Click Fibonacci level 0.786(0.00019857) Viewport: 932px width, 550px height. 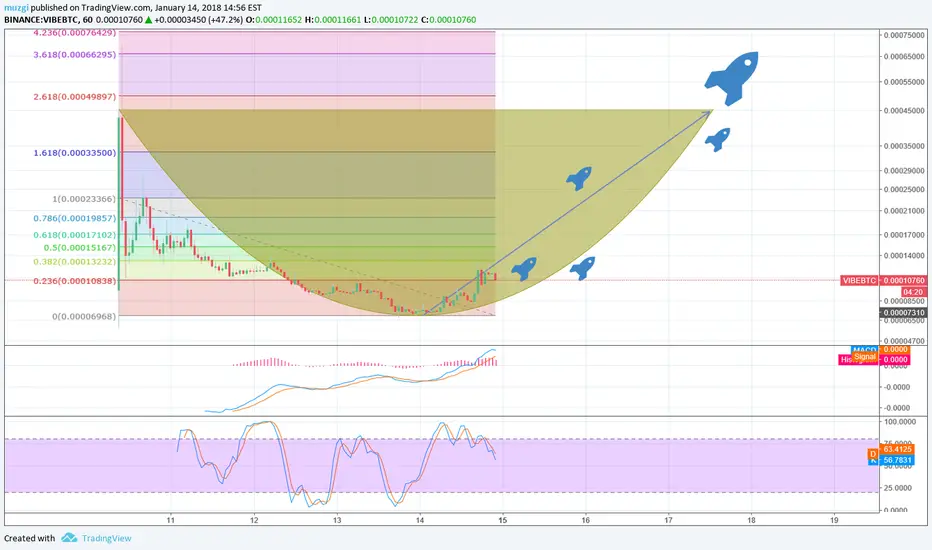tap(74, 218)
